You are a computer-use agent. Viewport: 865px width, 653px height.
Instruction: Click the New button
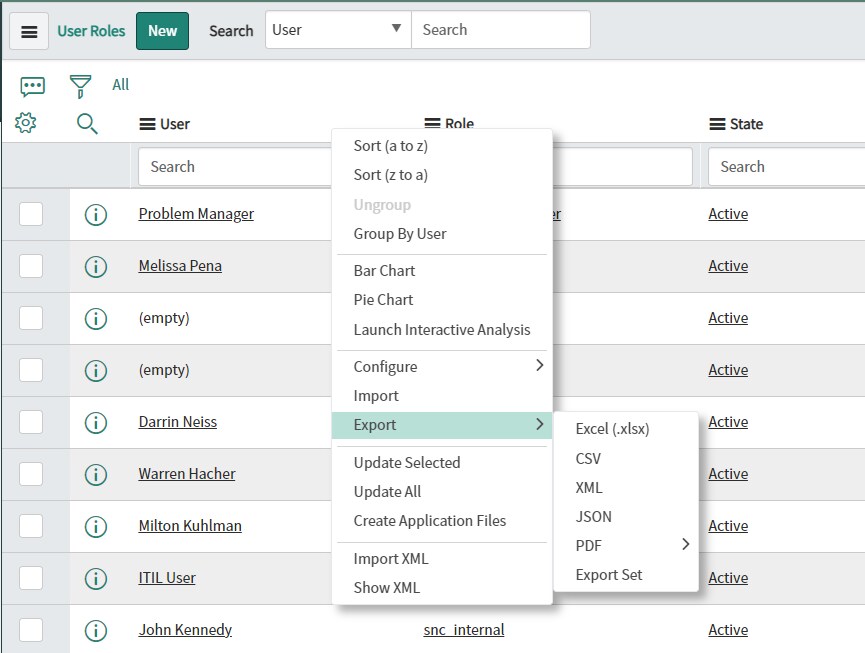[162, 31]
